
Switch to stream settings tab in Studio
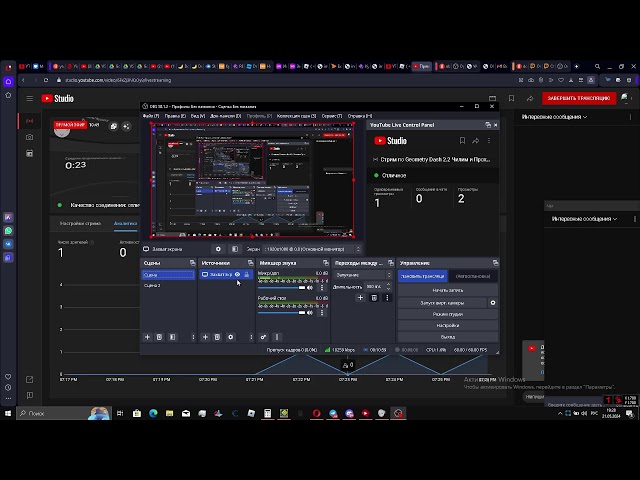coord(80,223)
